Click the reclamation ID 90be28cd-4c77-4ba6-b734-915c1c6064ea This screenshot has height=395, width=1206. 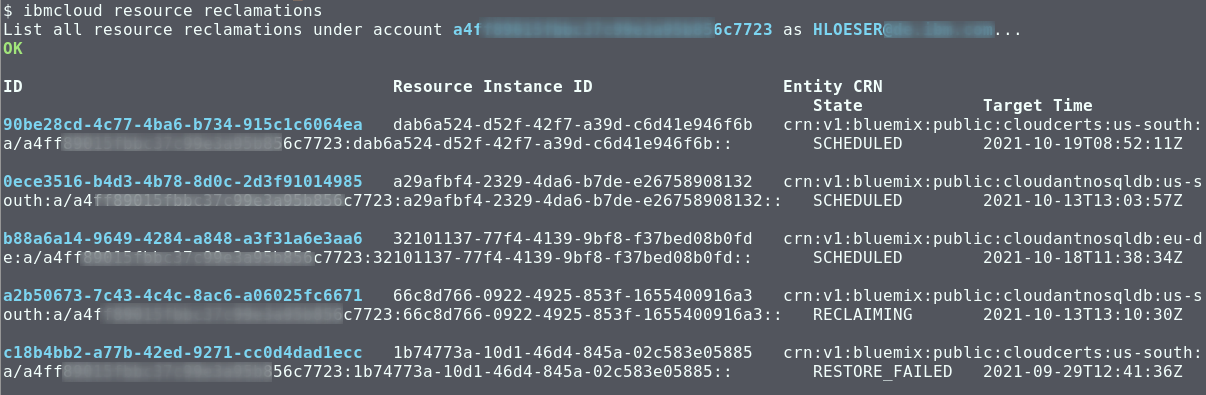(183, 125)
